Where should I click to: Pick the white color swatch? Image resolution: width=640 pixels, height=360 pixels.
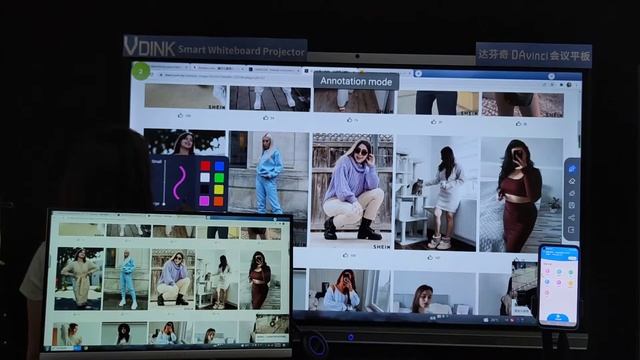pos(205,178)
